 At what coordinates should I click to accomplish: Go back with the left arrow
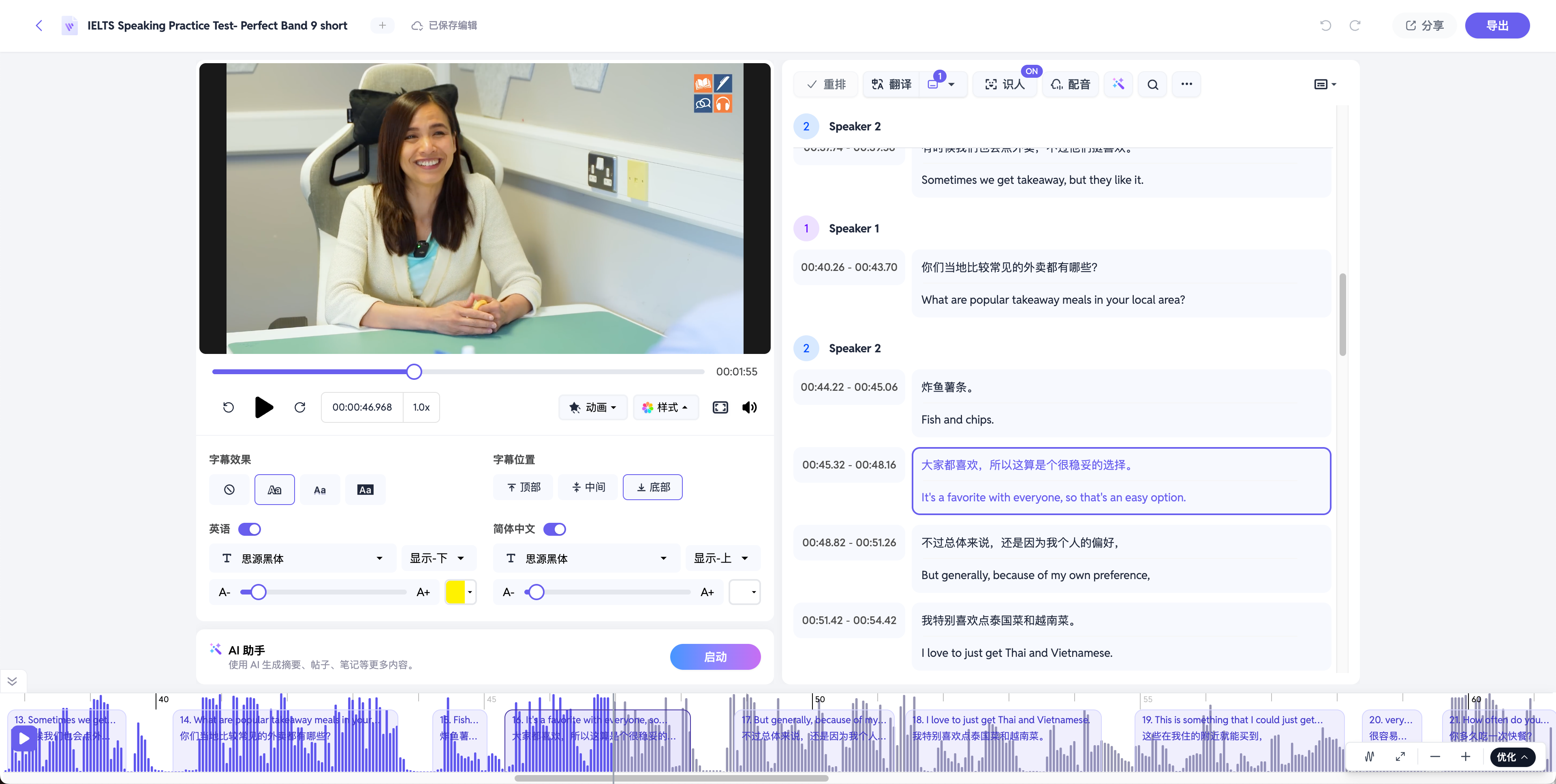click(x=39, y=26)
